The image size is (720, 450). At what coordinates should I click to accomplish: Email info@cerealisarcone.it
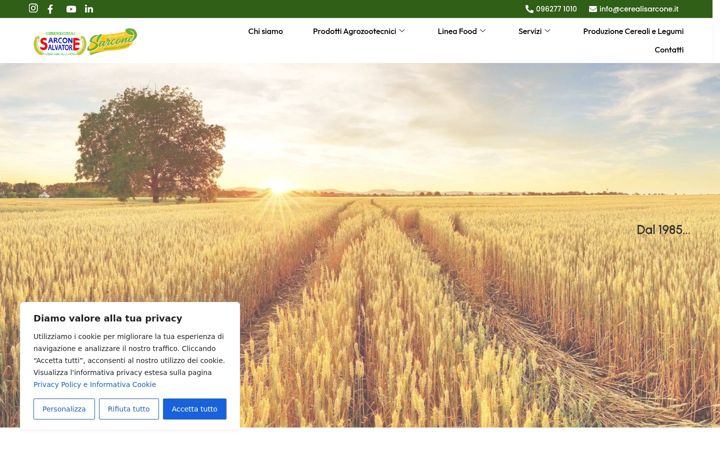click(639, 9)
